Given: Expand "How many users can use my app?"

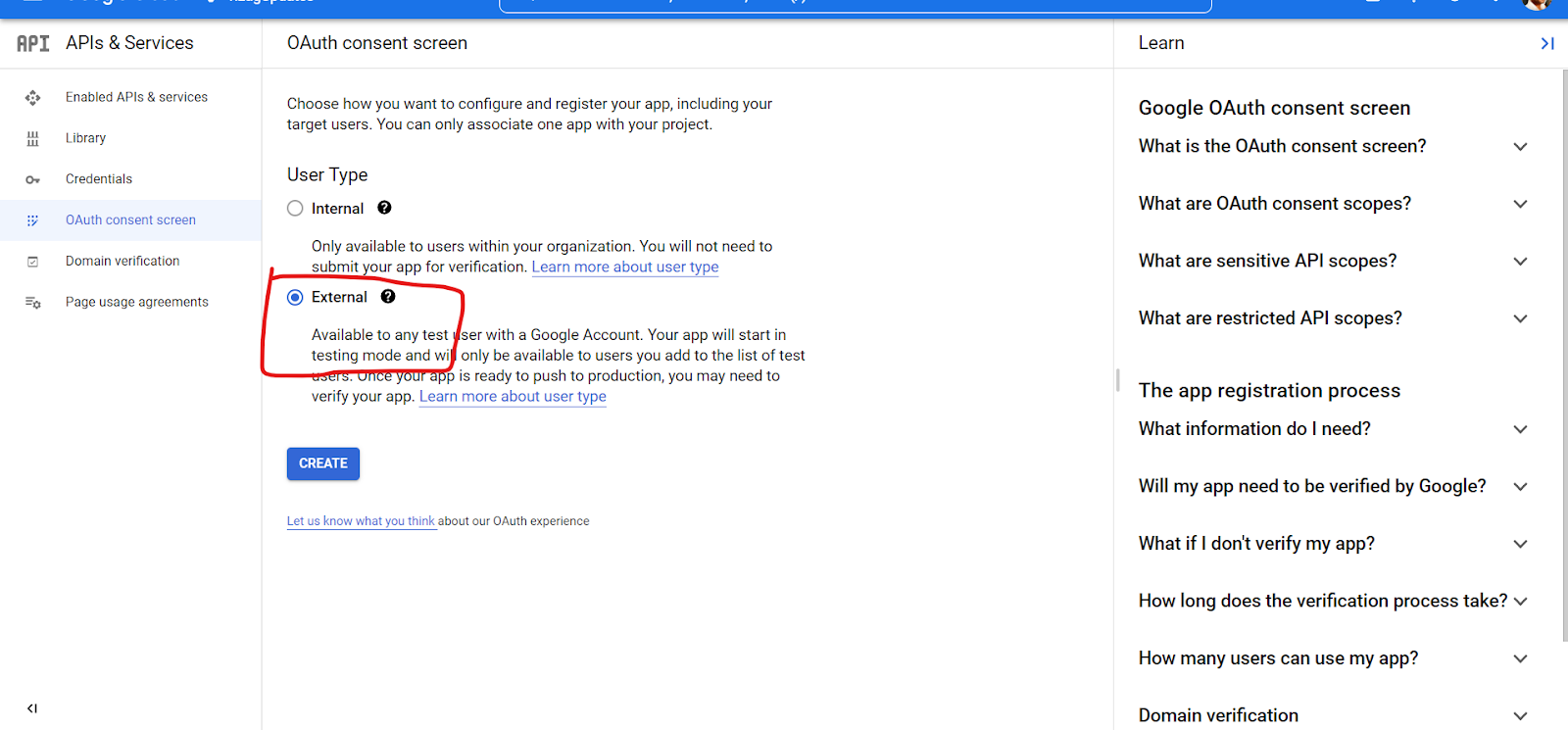Looking at the screenshot, I should tap(1333, 658).
